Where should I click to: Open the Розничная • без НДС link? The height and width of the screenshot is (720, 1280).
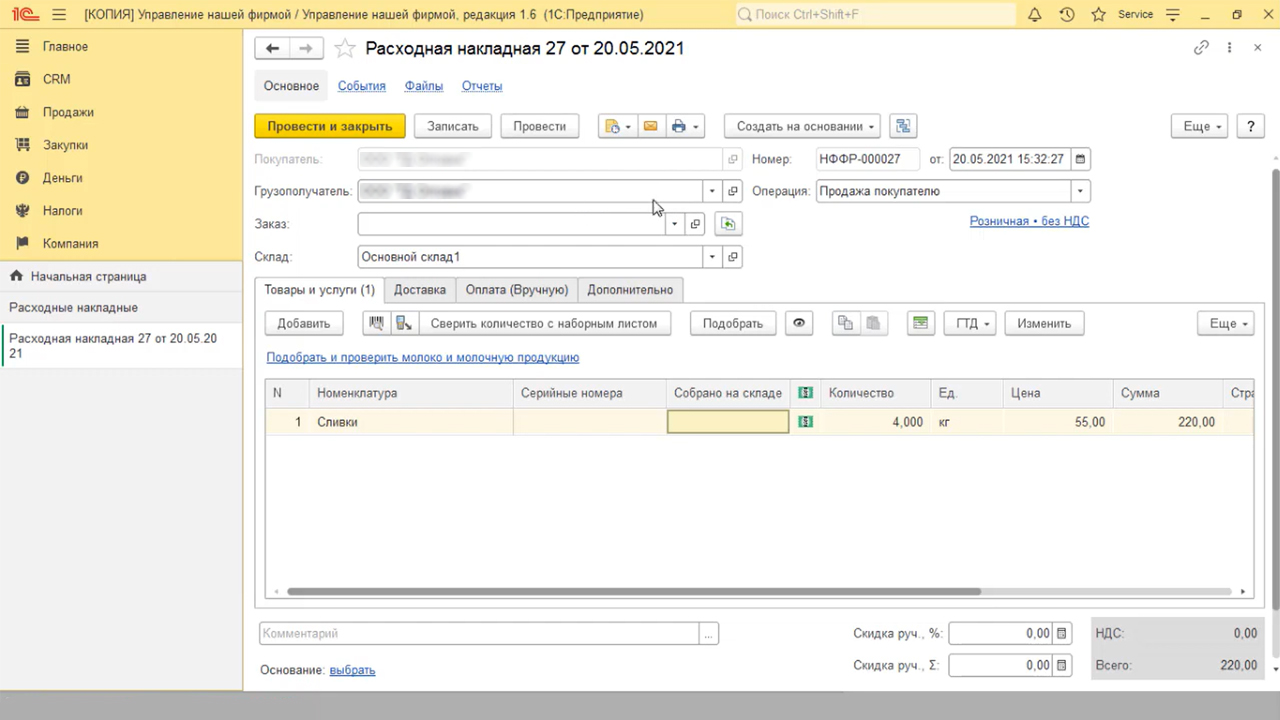1029,221
